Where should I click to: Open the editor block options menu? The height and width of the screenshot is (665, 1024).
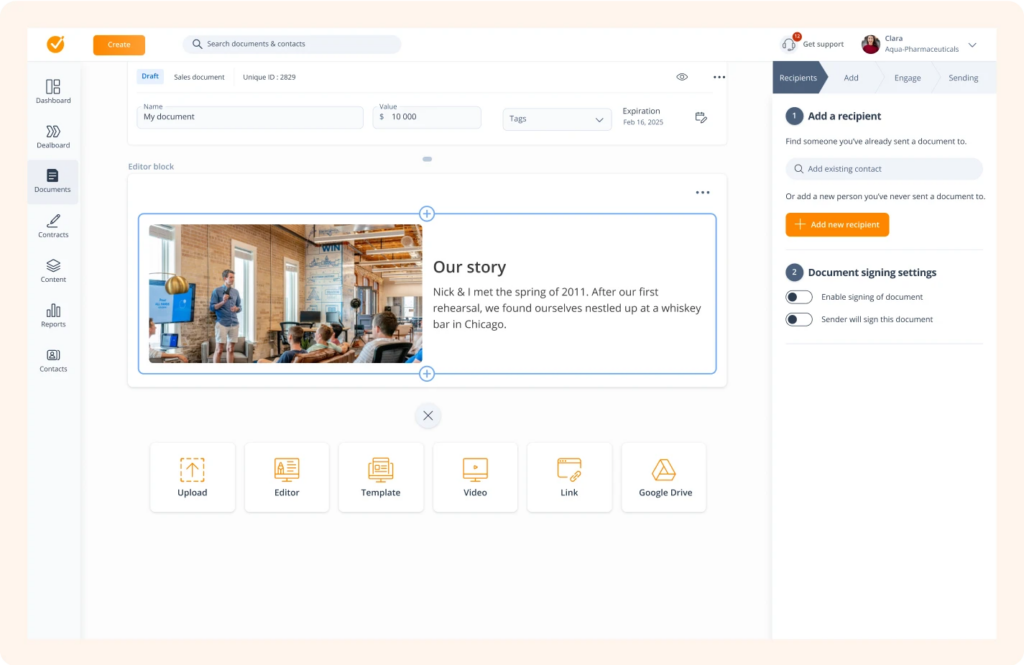tap(703, 191)
